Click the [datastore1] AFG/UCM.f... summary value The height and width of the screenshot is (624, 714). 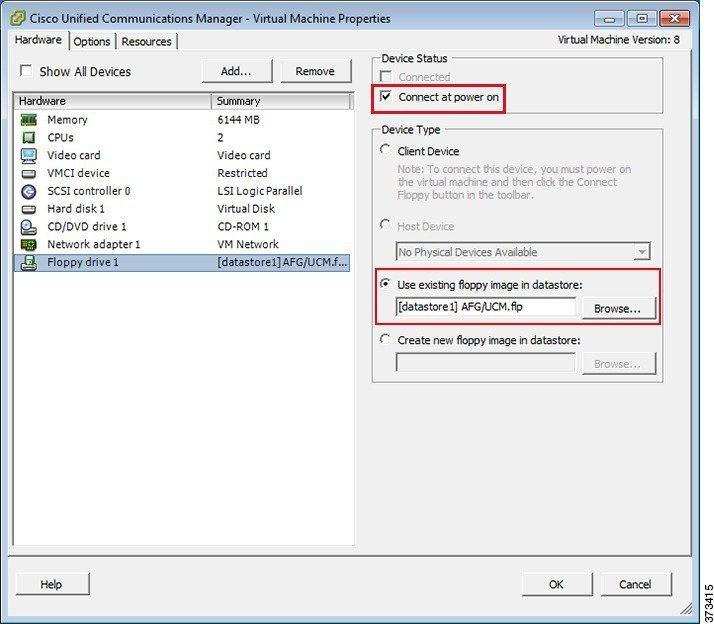[282, 263]
